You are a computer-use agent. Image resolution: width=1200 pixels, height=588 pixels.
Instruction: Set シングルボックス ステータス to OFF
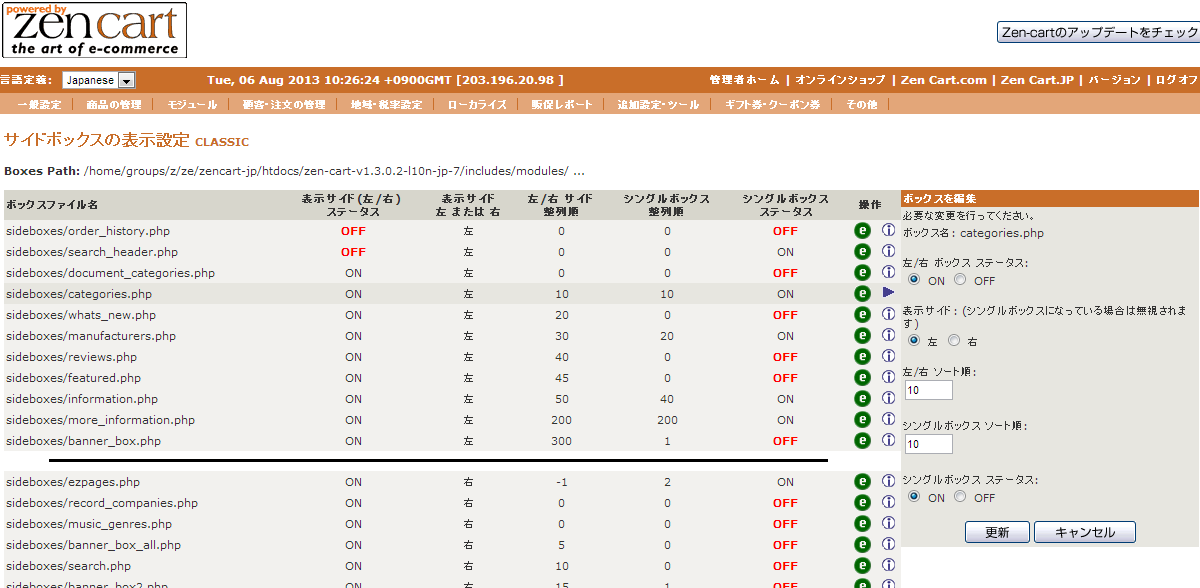(x=960, y=497)
